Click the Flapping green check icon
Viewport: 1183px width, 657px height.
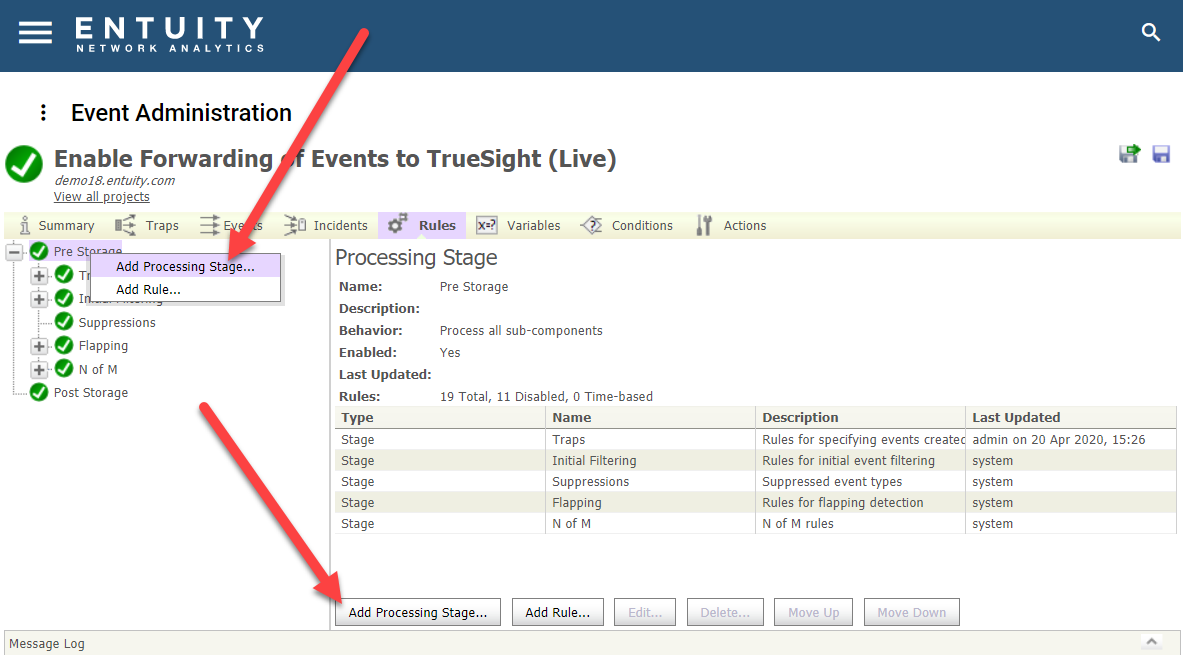click(x=64, y=345)
